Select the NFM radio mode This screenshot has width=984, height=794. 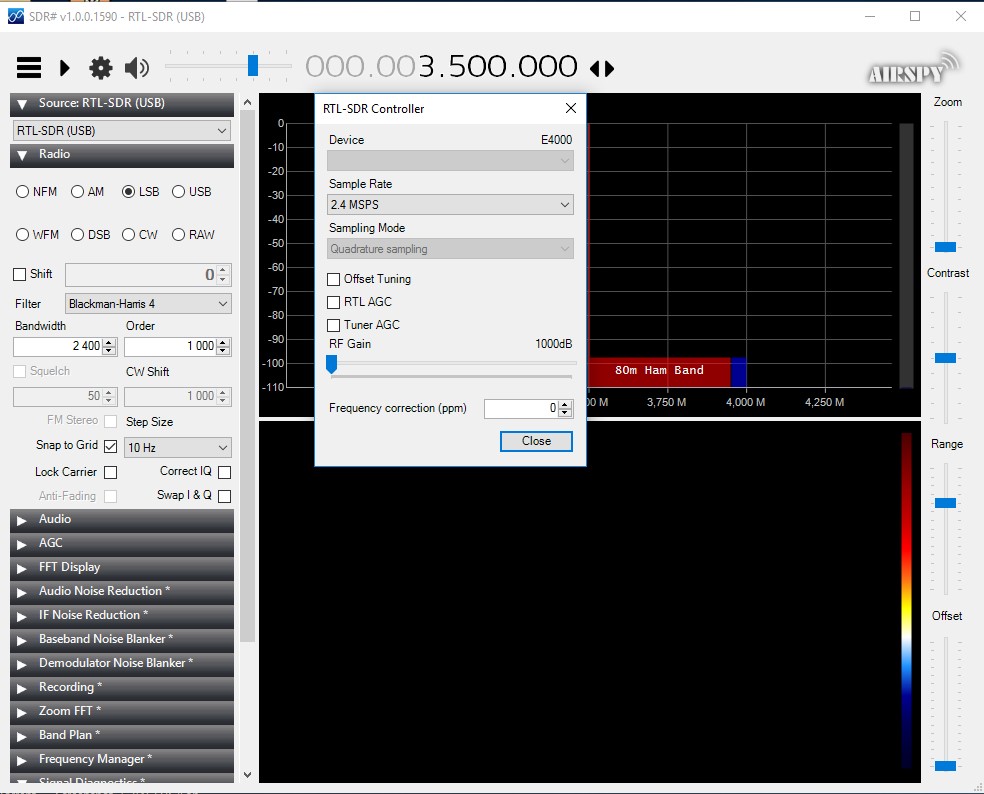(x=36, y=191)
